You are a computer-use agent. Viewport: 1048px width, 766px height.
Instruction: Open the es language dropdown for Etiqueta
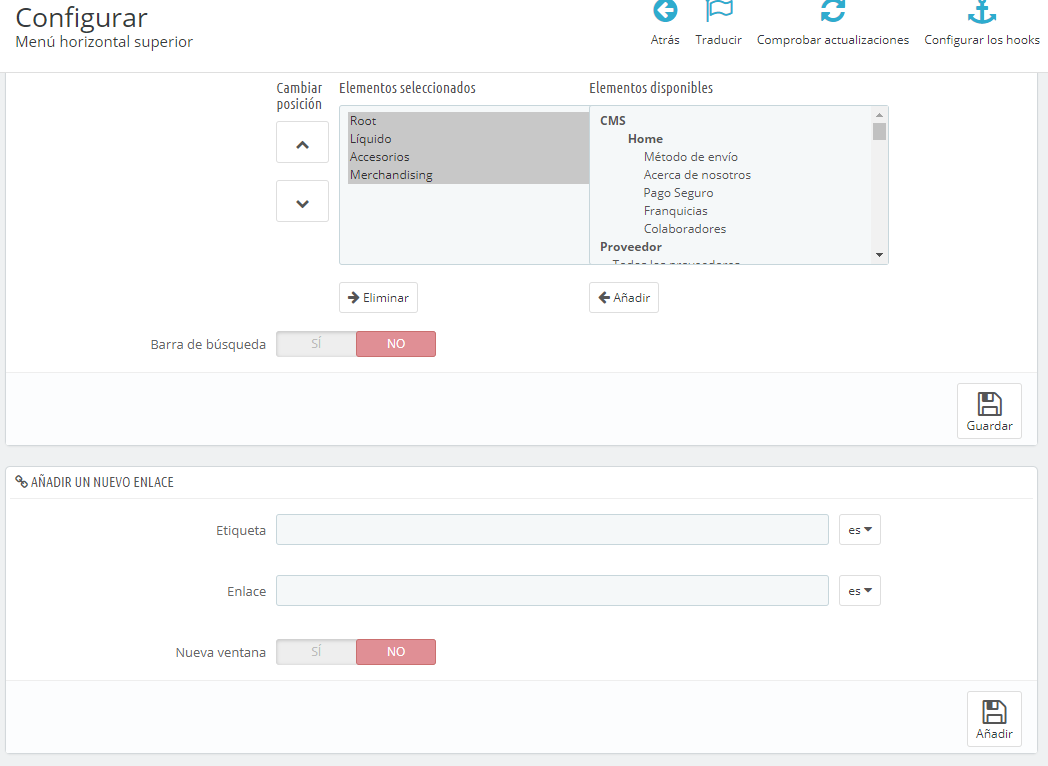(860, 530)
